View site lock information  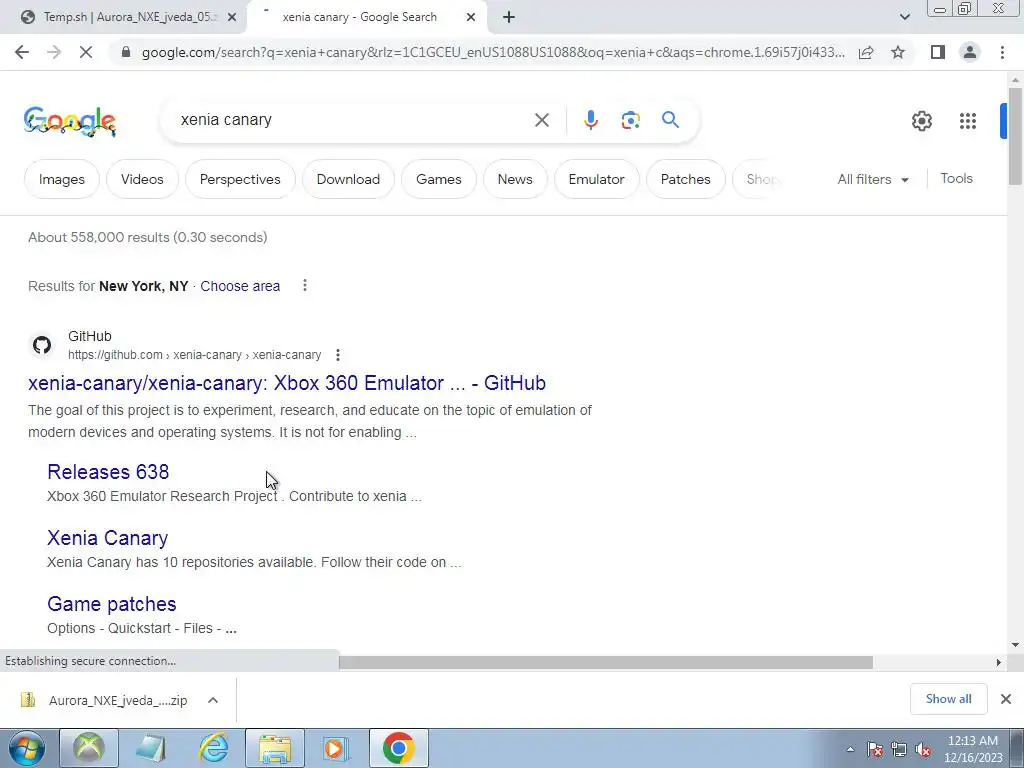(126, 52)
